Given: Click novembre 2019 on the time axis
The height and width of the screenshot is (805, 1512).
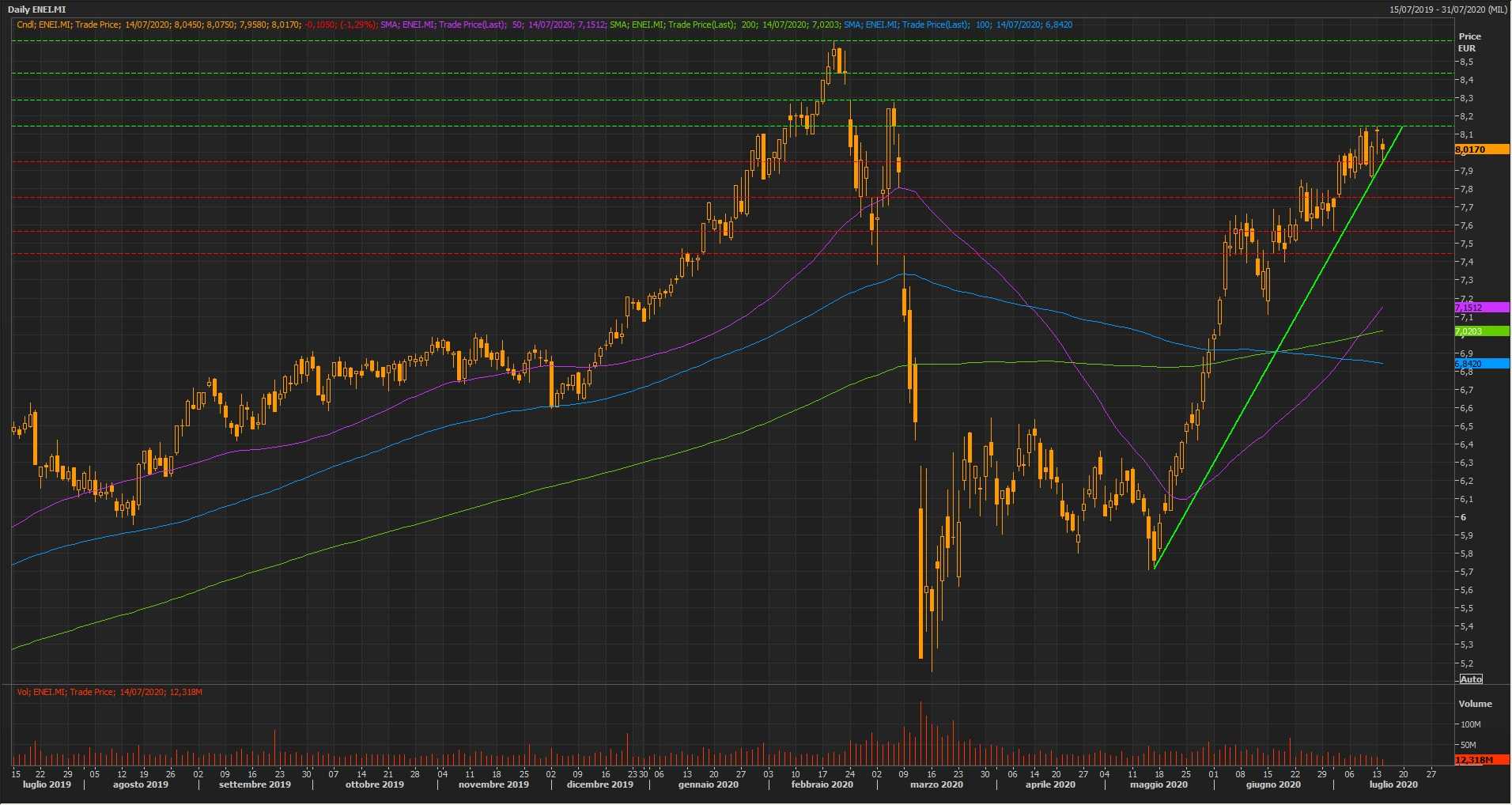Looking at the screenshot, I should point(493,785).
